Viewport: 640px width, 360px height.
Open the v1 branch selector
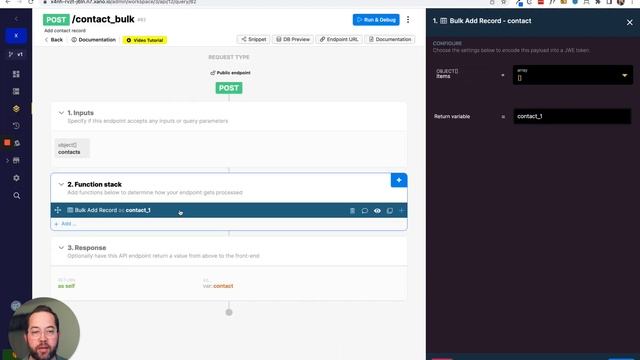(16, 54)
